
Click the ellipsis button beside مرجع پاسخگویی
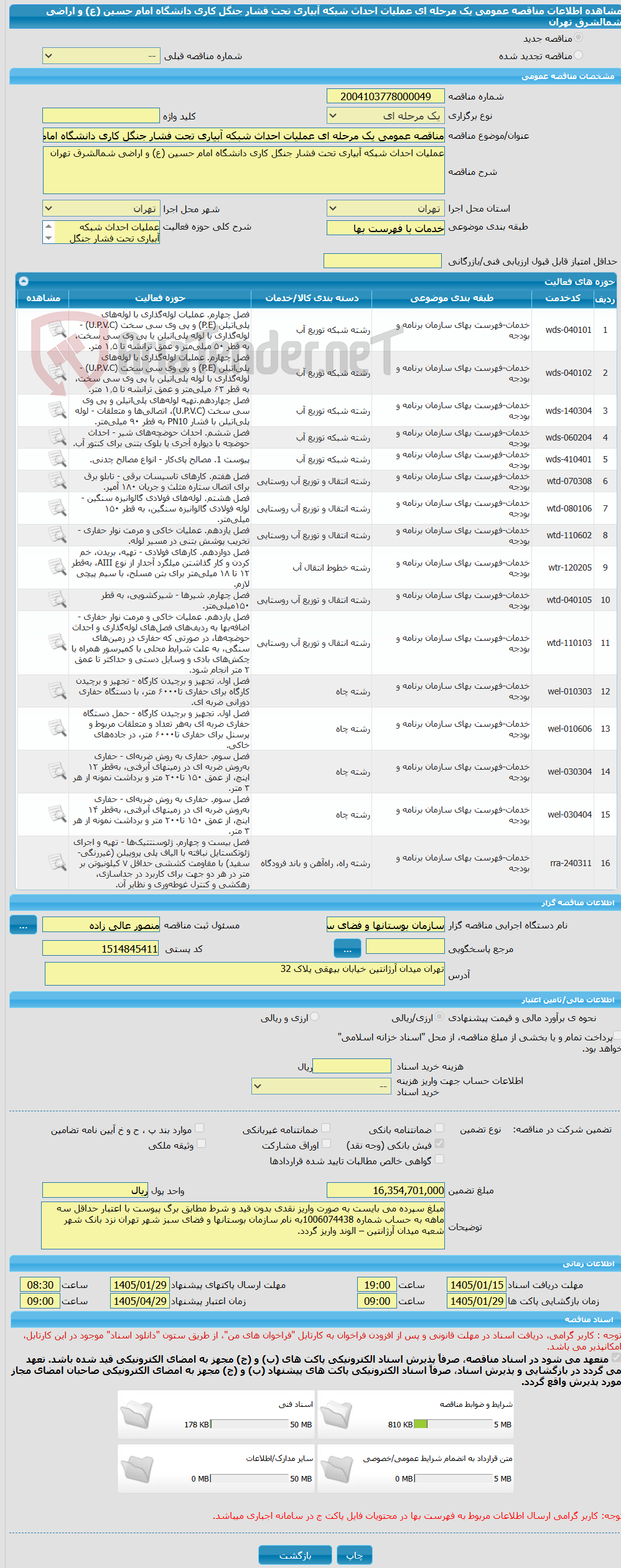[347, 948]
